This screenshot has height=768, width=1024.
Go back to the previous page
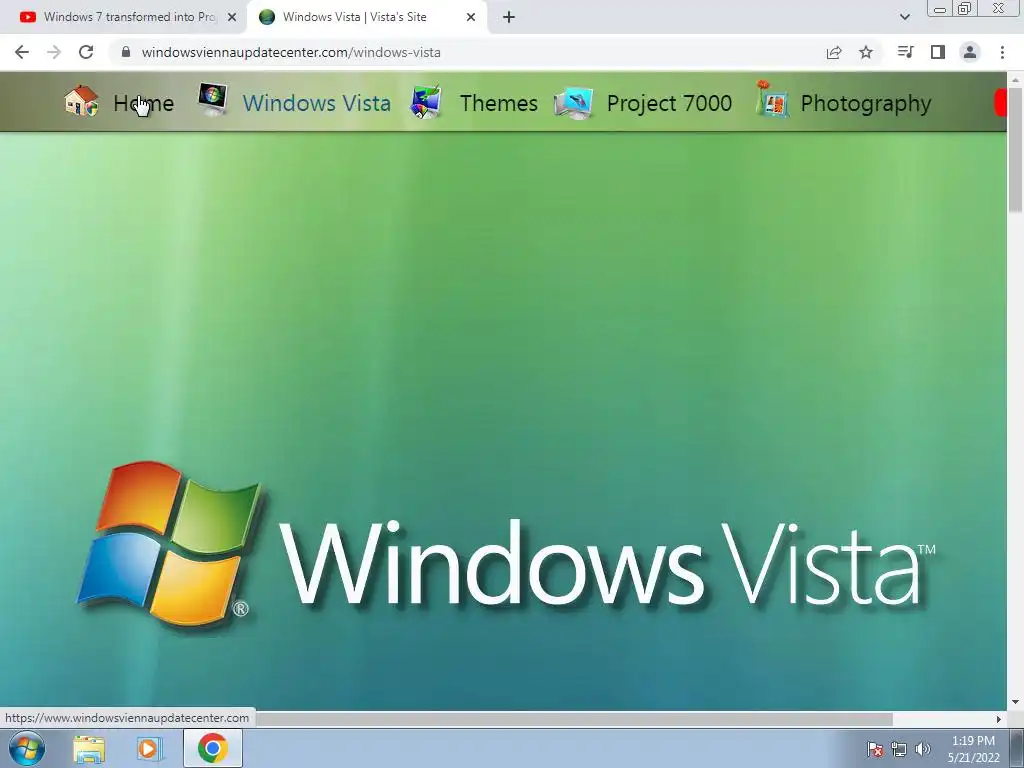point(22,52)
